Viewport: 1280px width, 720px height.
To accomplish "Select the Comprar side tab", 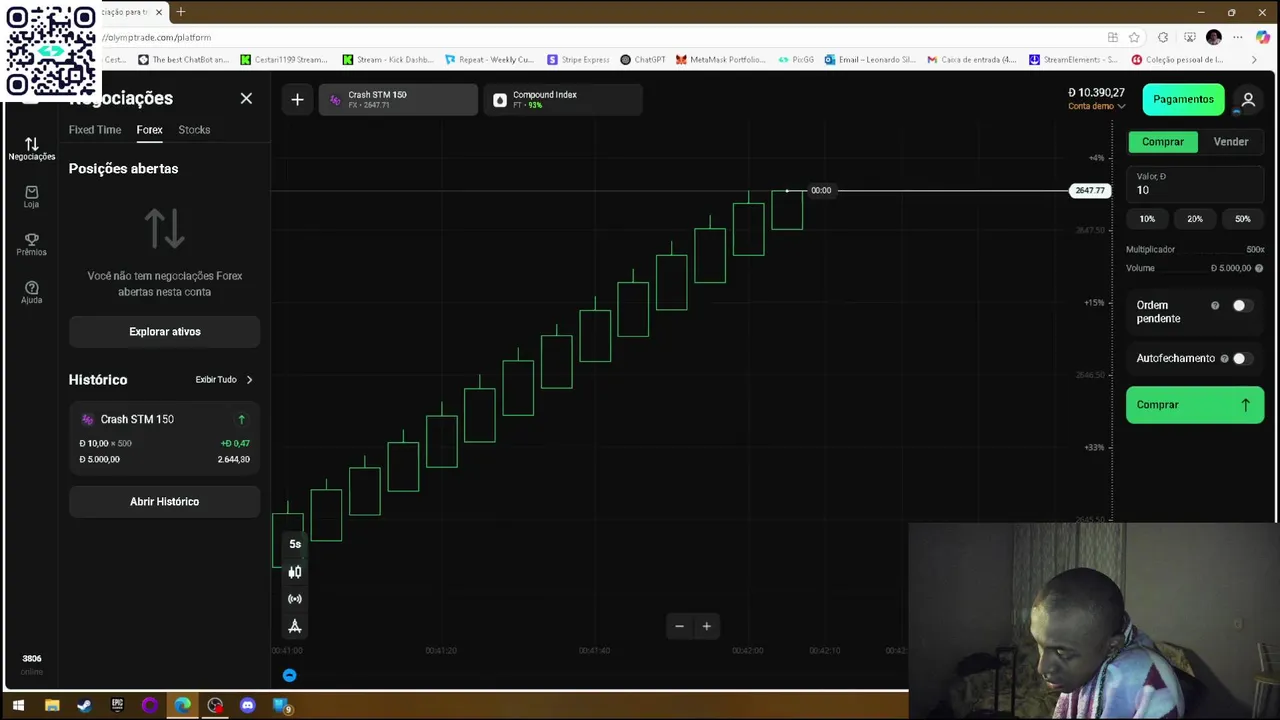I will pyautogui.click(x=1163, y=142).
